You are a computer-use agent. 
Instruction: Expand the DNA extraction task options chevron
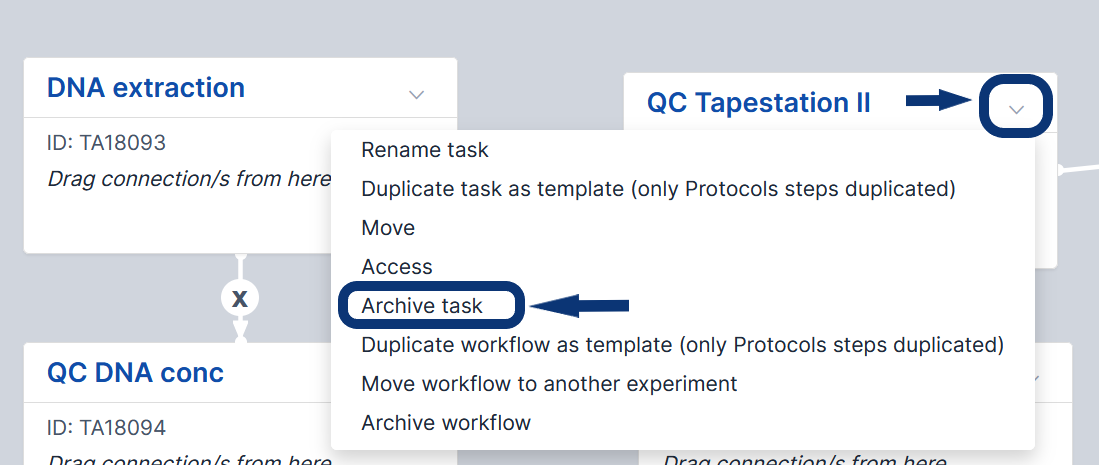coord(417,95)
